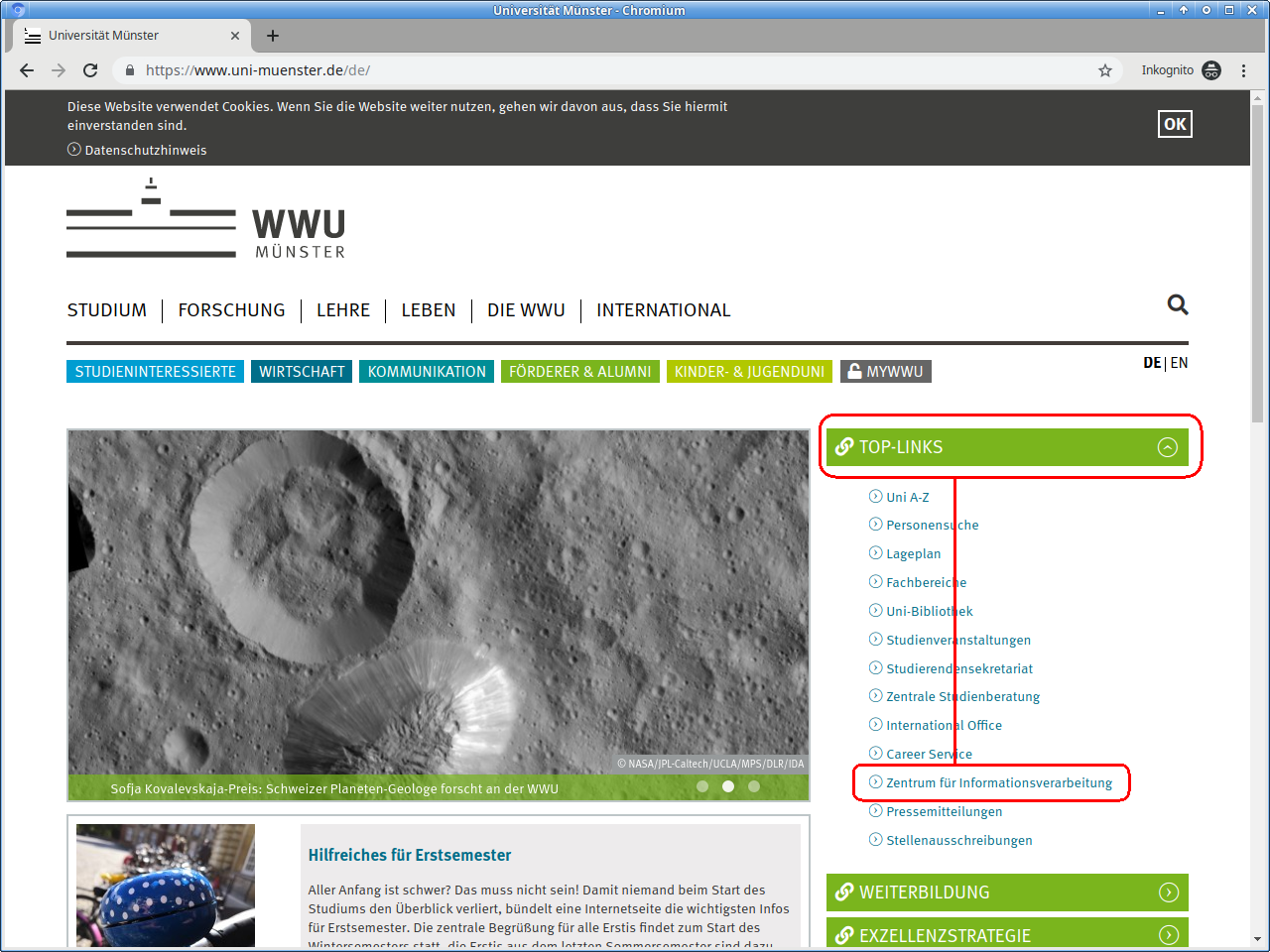
Task: Expand the WEITERBILDUNG section
Action: point(1168,892)
